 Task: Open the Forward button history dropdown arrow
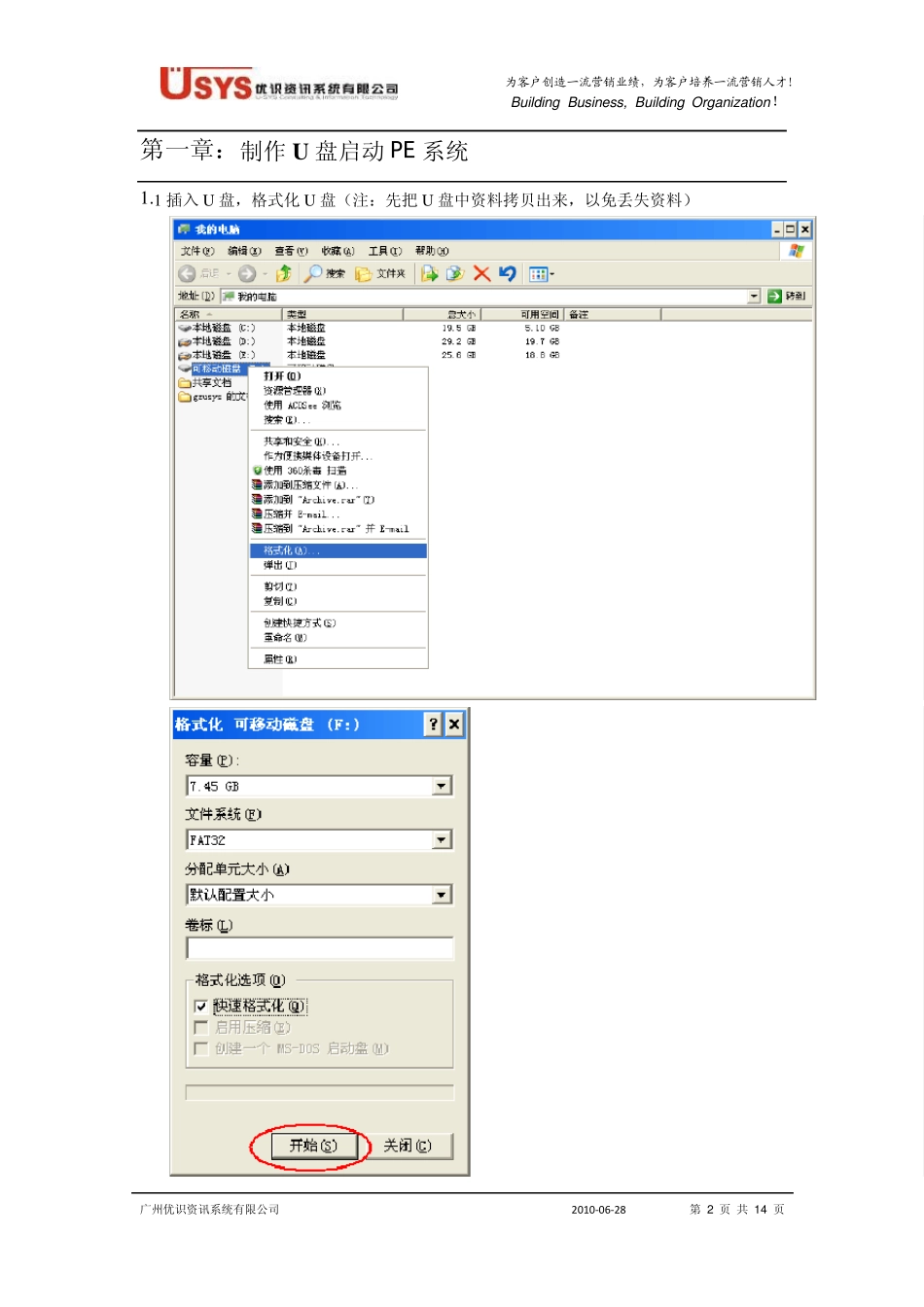pyautogui.click(x=265, y=274)
